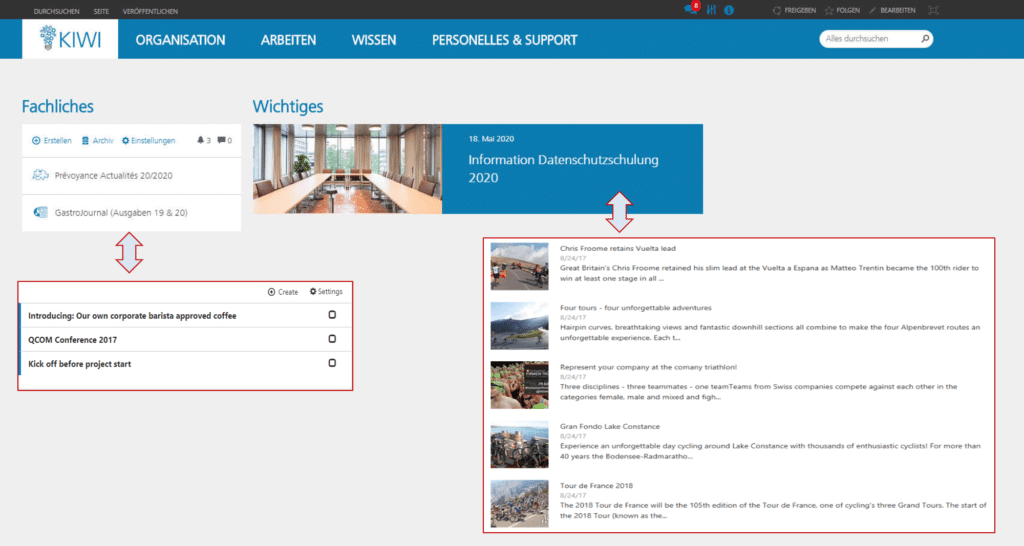The width and height of the screenshot is (1024, 546).
Task: Click the bell notifications icon in Fachliches
Action: click(x=200, y=140)
